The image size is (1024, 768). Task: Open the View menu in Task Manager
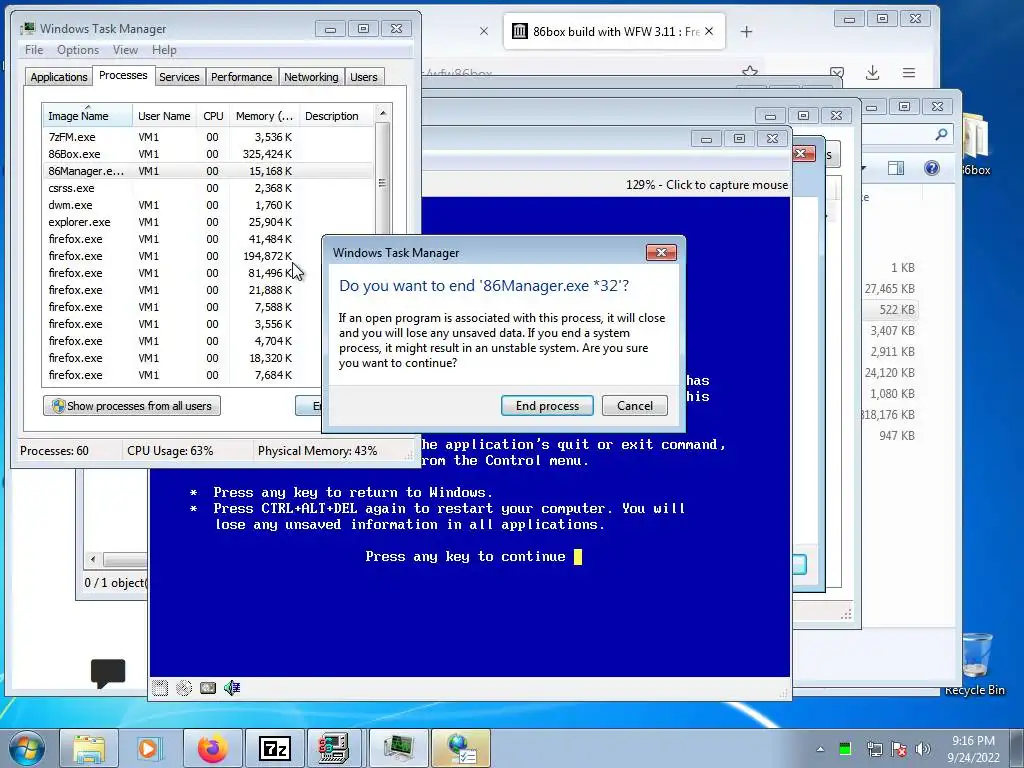(125, 50)
